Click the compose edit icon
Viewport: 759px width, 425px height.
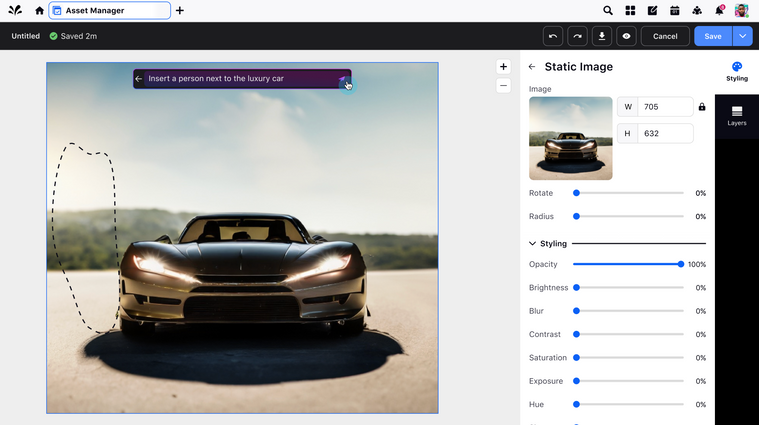click(652, 11)
